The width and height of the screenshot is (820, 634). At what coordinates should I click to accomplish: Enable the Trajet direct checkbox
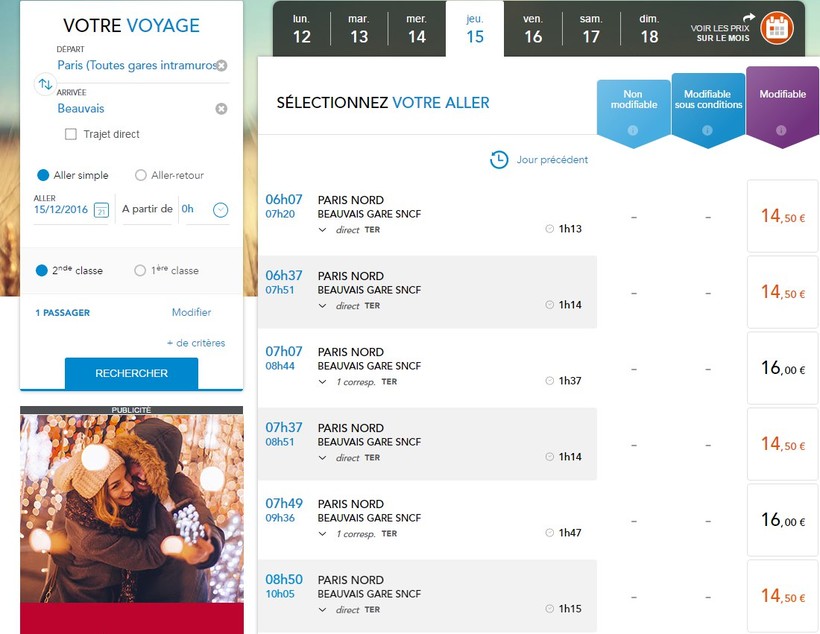[x=71, y=134]
